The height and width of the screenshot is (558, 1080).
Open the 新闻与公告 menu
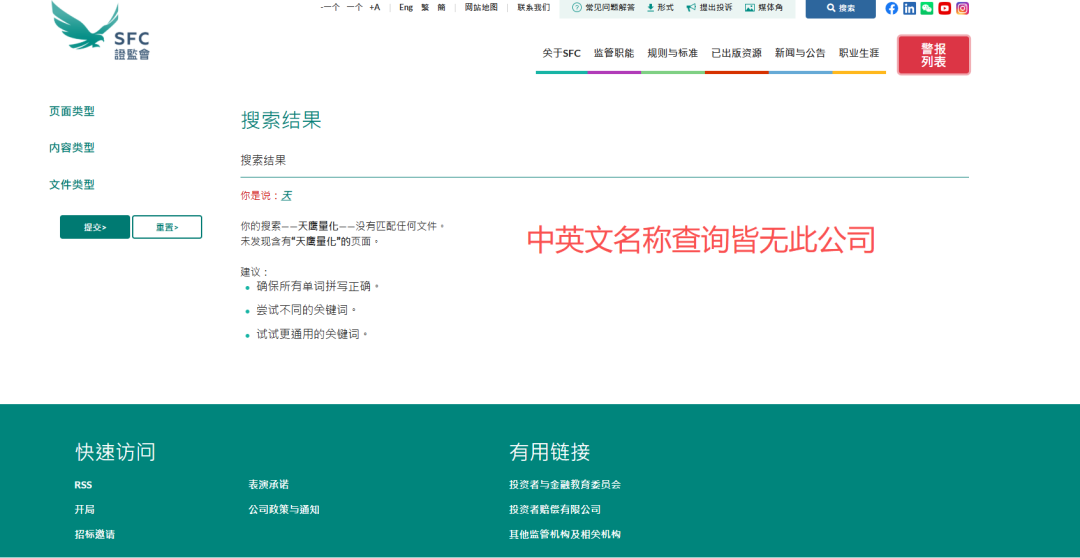click(x=800, y=53)
